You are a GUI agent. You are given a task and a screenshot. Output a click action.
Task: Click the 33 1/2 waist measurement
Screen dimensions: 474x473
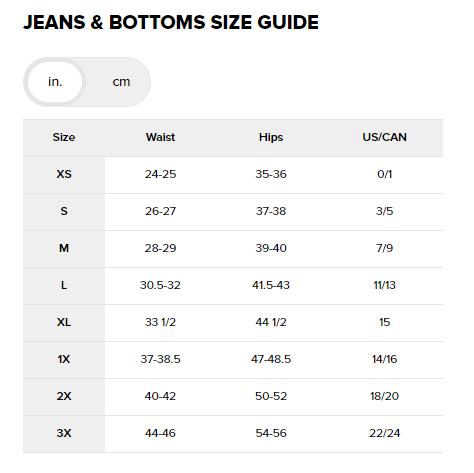pyautogui.click(x=160, y=322)
